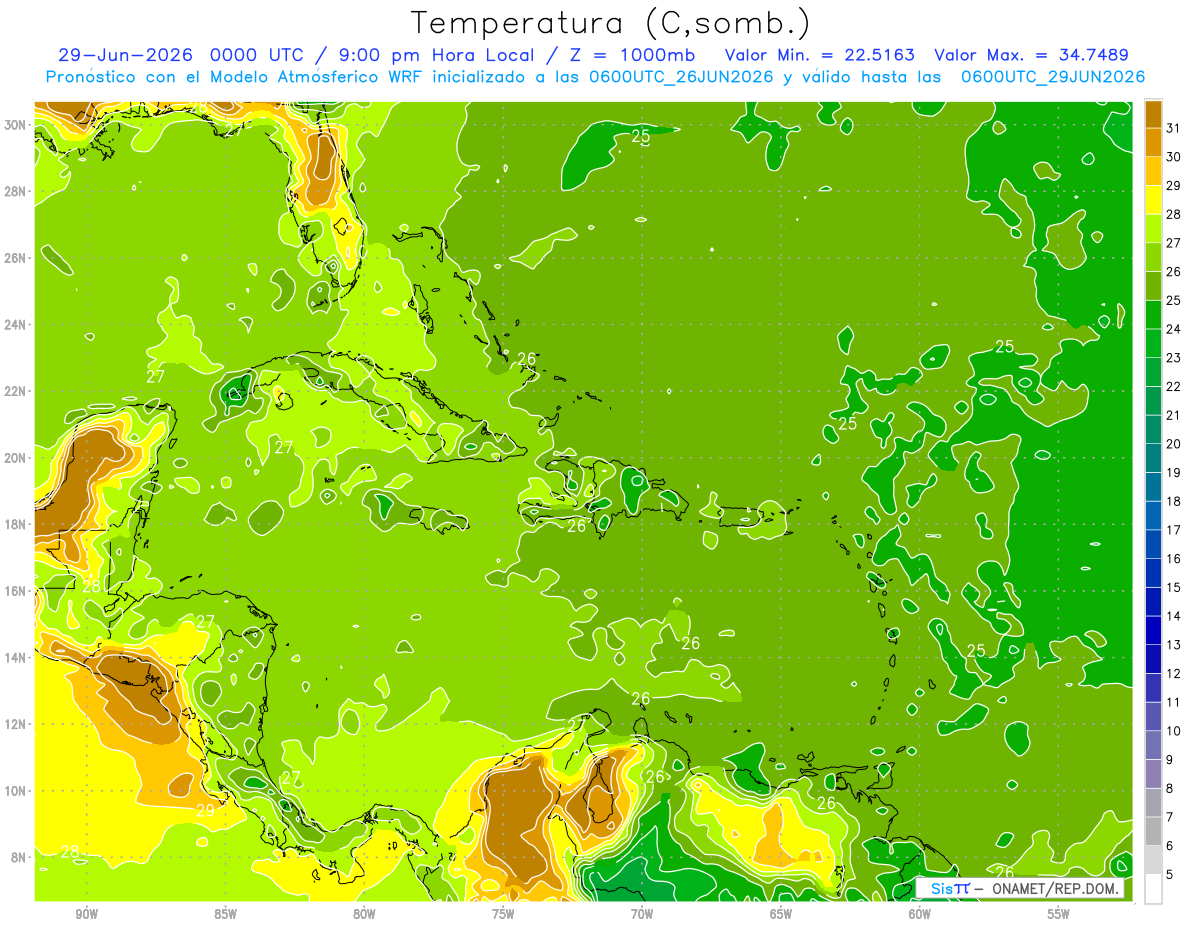Image resolution: width=1200 pixels, height=927 pixels.
Task: Click the 'ONAMET/REP.DOM.' credit label
Action: coord(1056,889)
